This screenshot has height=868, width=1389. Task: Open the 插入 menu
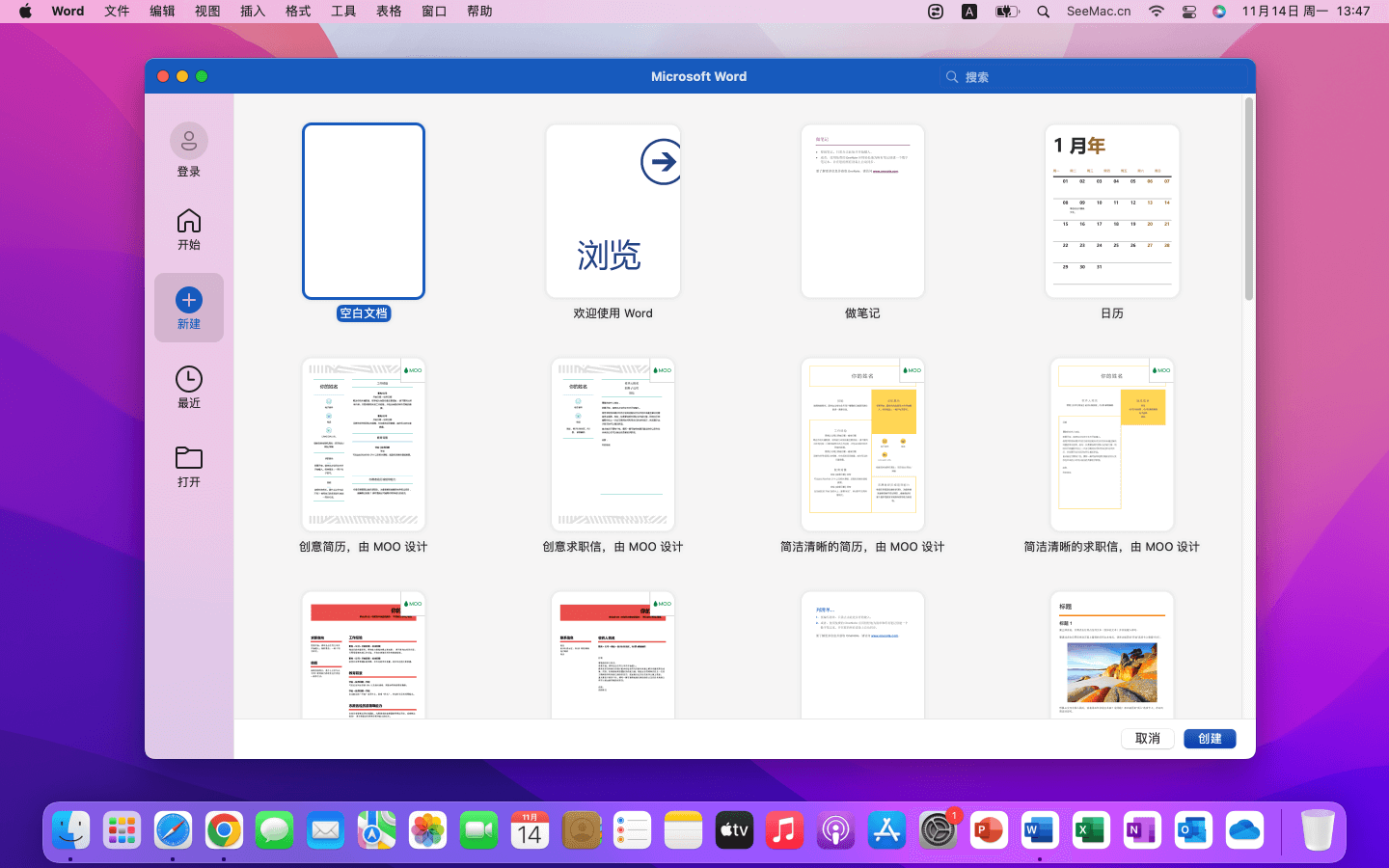pyautogui.click(x=253, y=12)
